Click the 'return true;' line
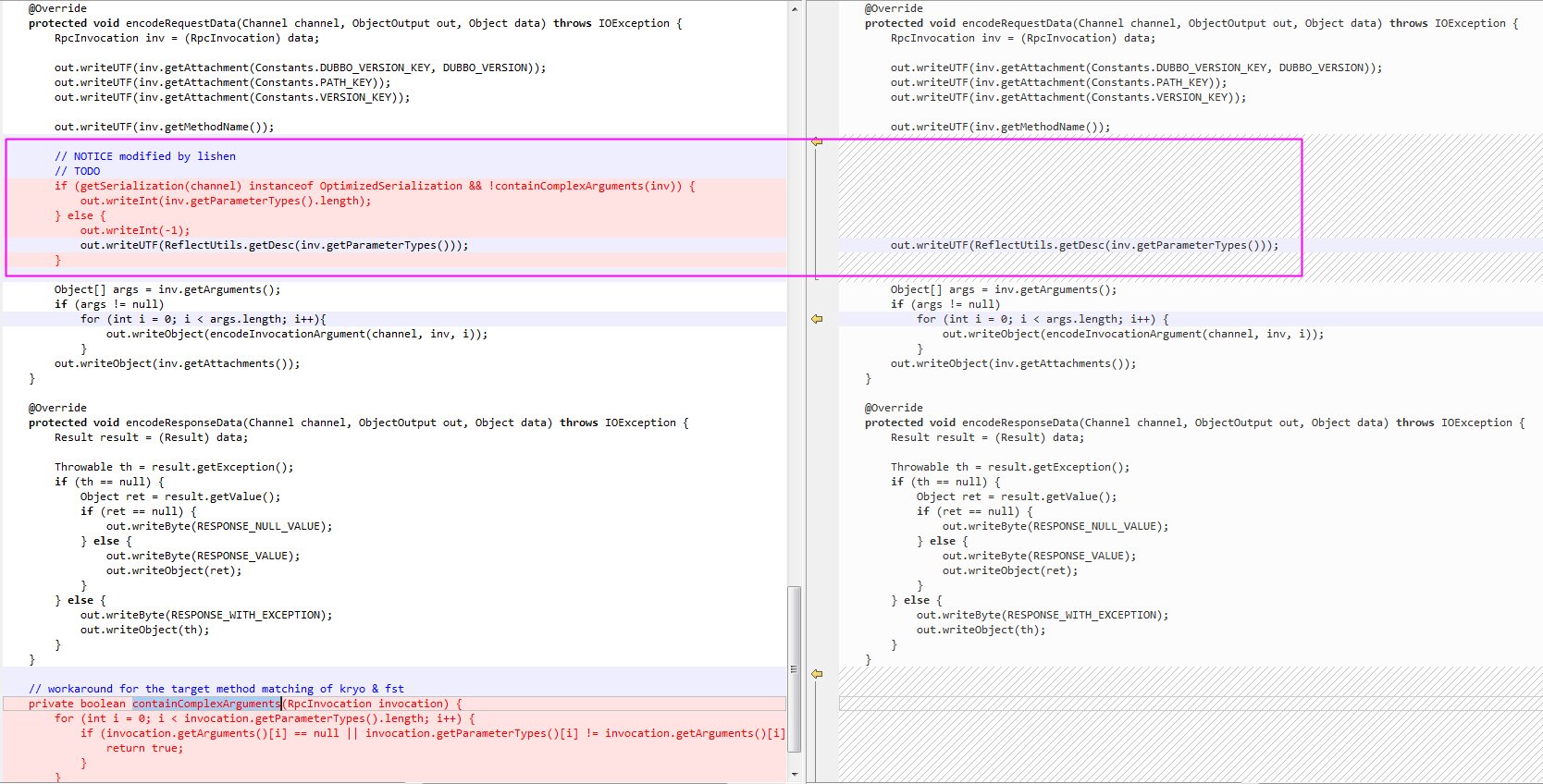Image resolution: width=1543 pixels, height=784 pixels. click(x=145, y=748)
